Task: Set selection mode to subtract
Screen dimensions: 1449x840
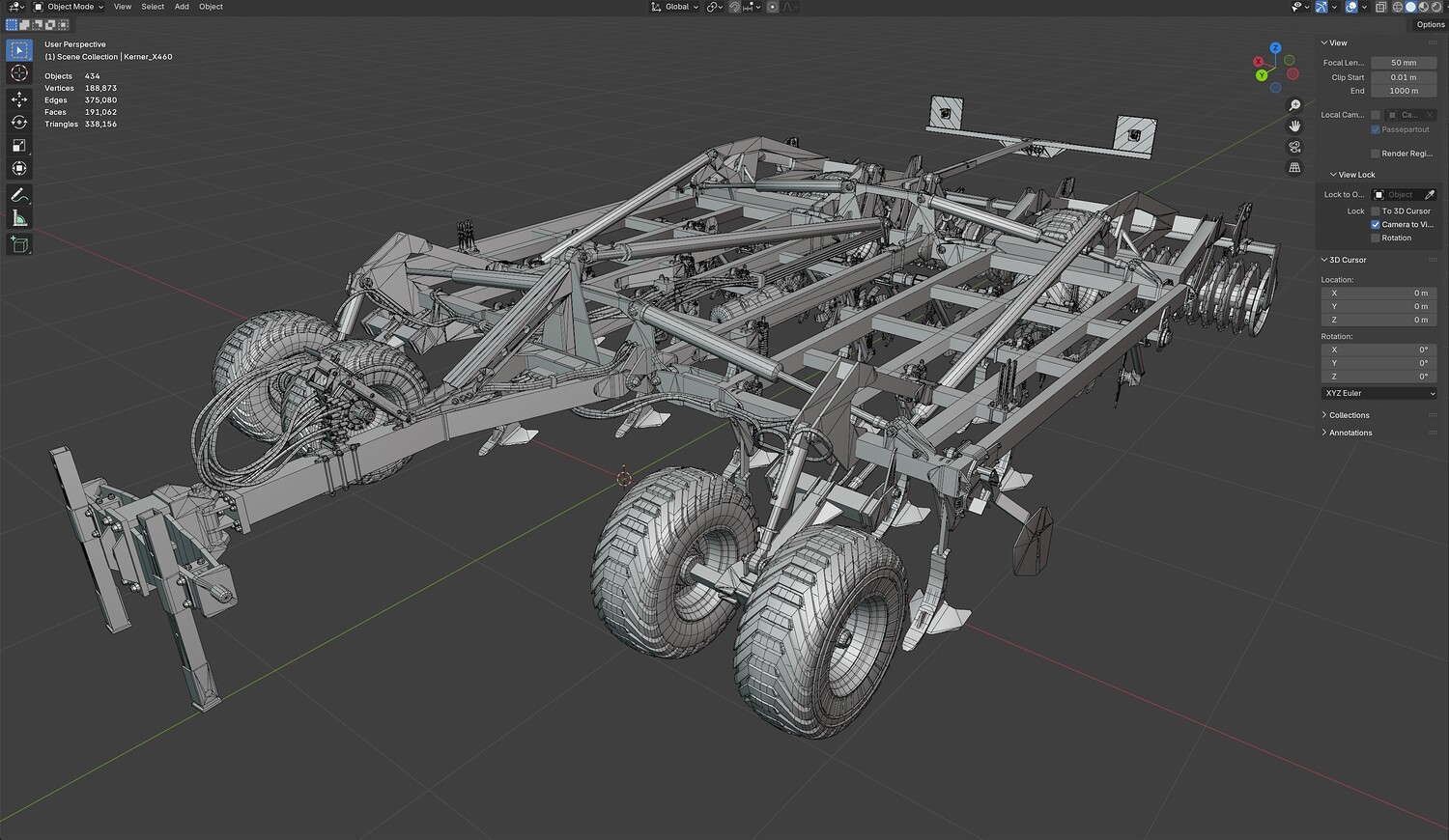Action: [x=38, y=25]
